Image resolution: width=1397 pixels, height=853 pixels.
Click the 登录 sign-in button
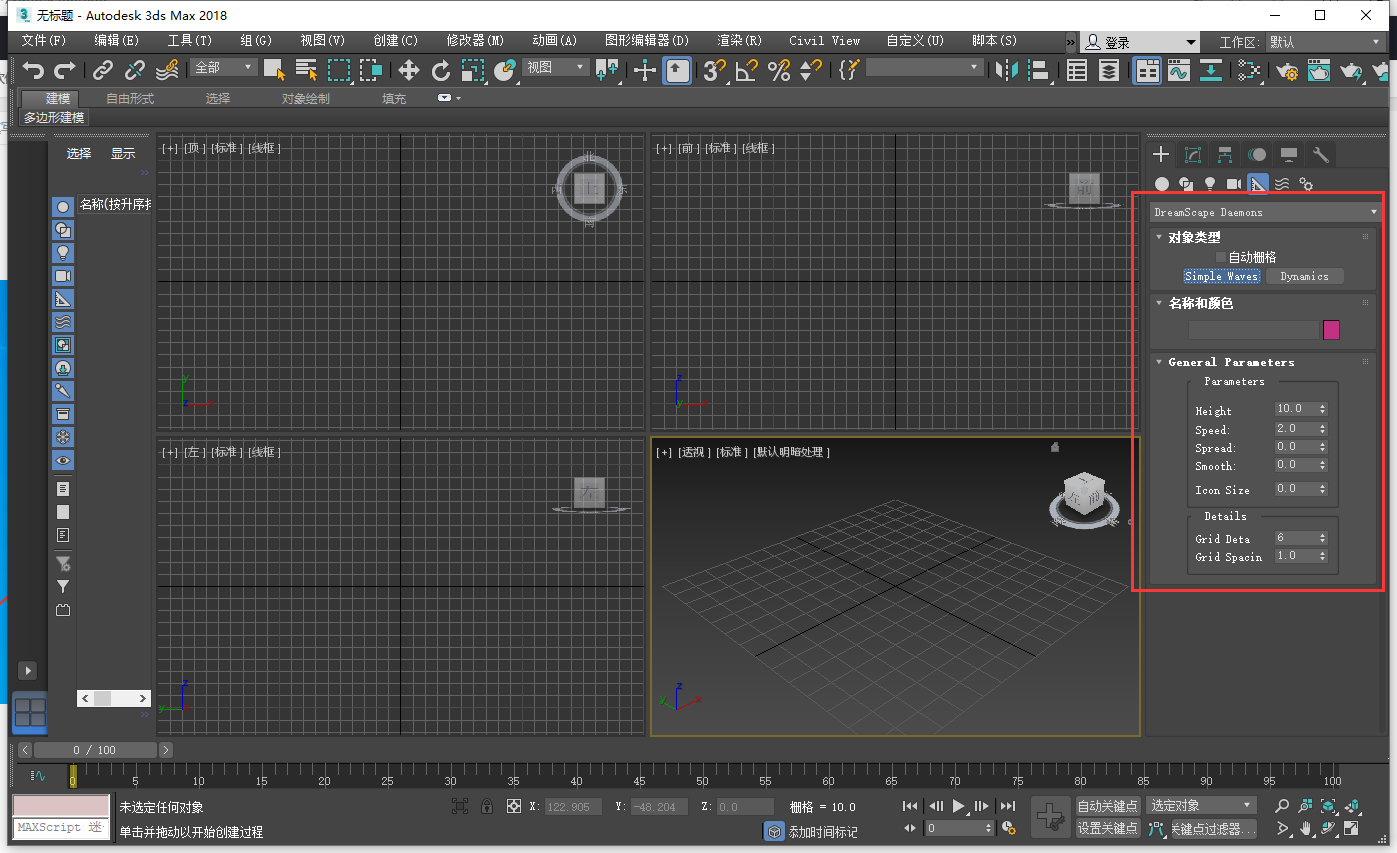(1140, 42)
